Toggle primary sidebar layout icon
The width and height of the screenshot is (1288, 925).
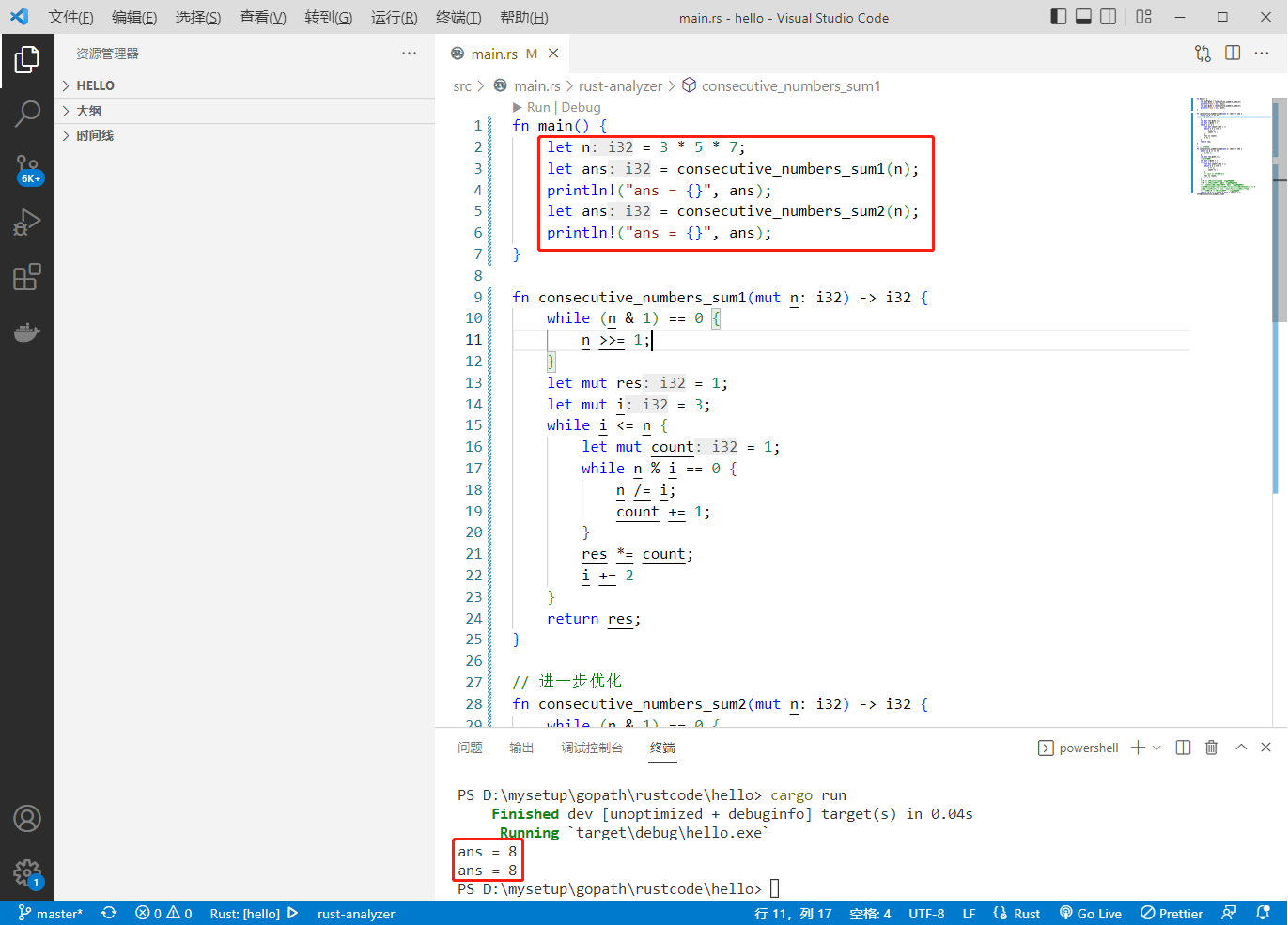tap(1059, 17)
